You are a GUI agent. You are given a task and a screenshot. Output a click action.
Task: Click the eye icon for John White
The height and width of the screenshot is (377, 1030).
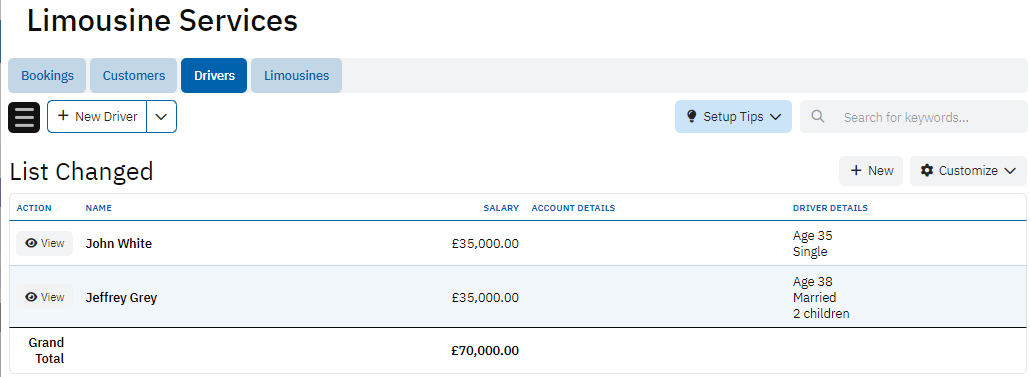31,244
